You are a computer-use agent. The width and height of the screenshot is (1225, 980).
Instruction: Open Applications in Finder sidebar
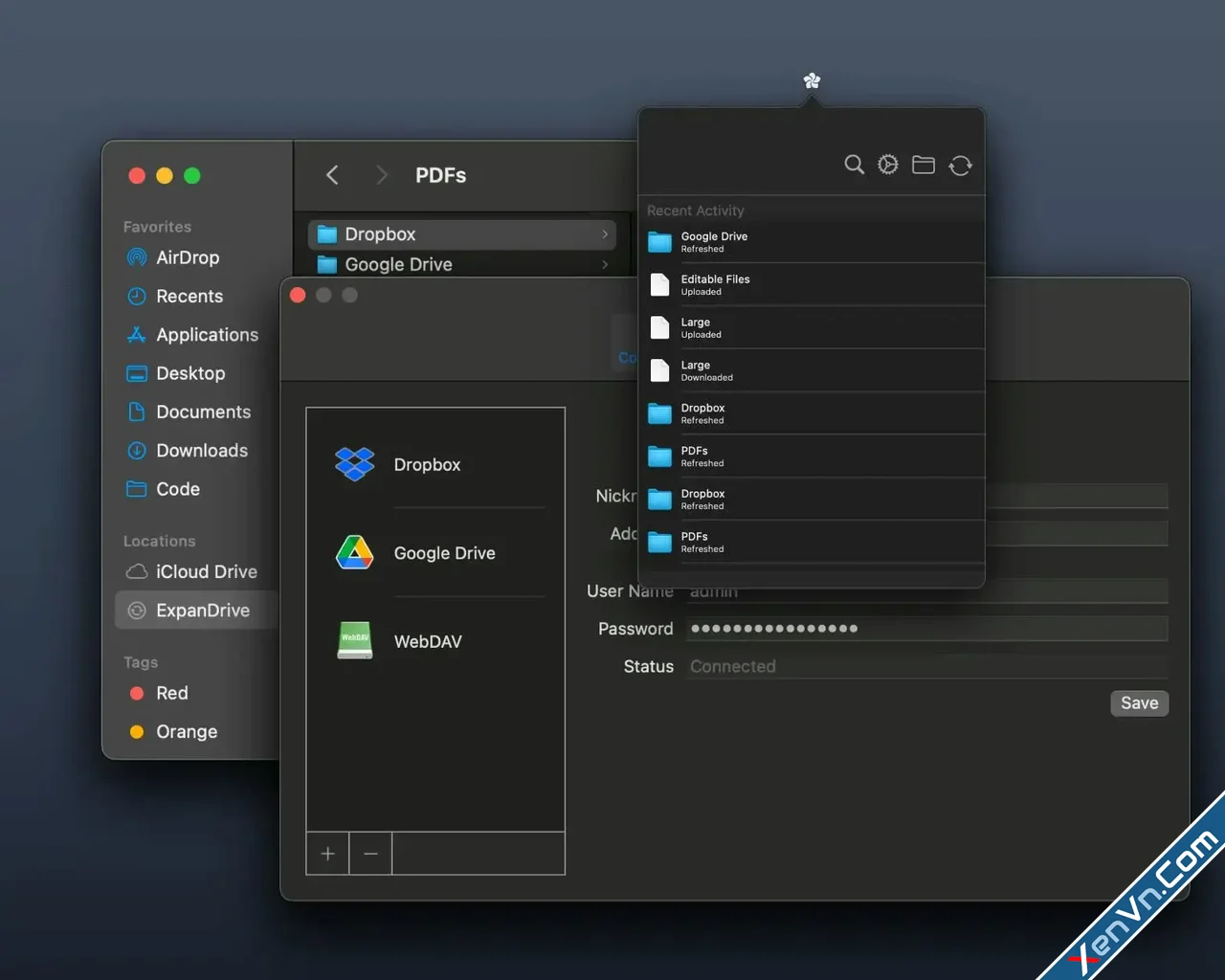[207, 335]
